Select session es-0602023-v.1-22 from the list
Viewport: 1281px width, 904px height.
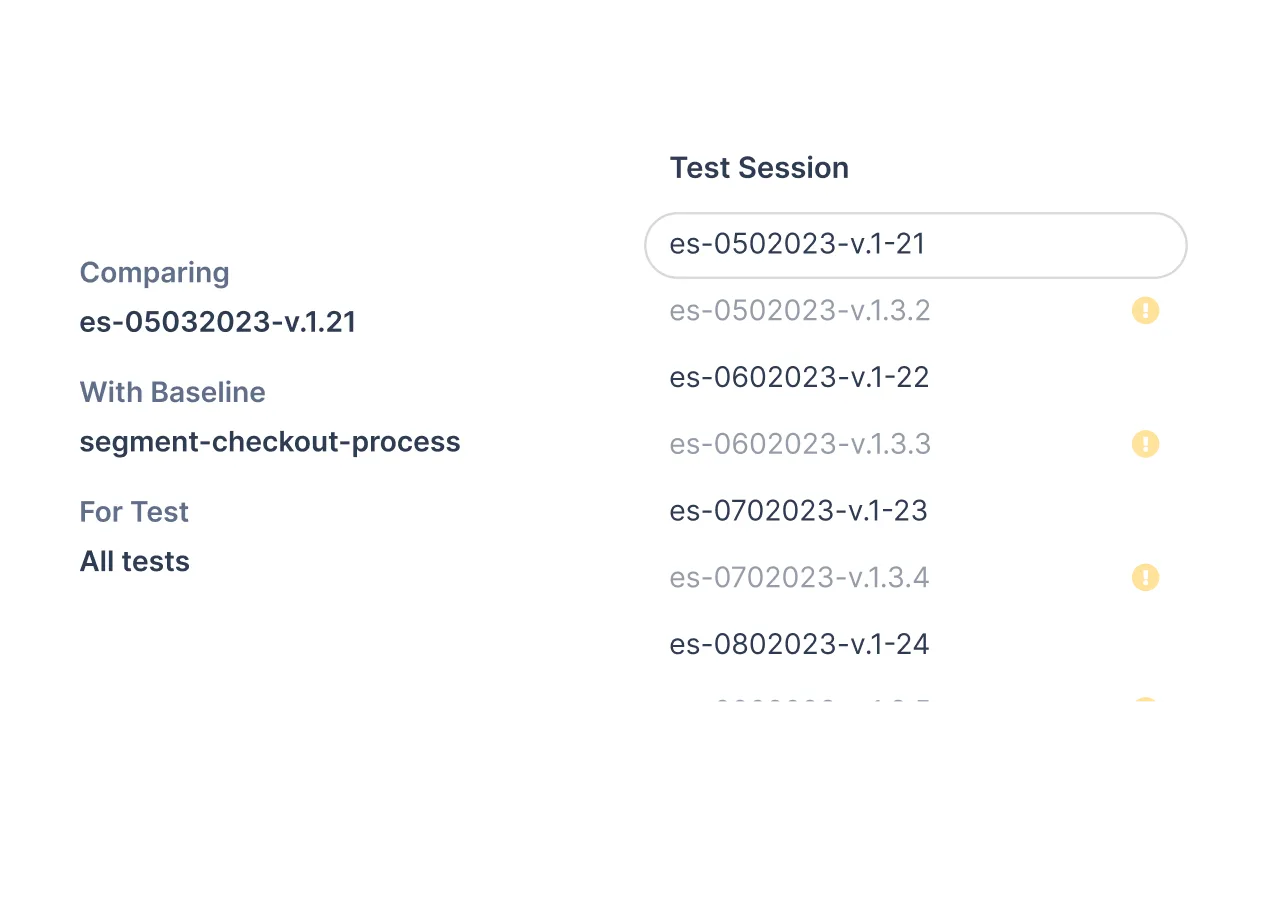799,377
